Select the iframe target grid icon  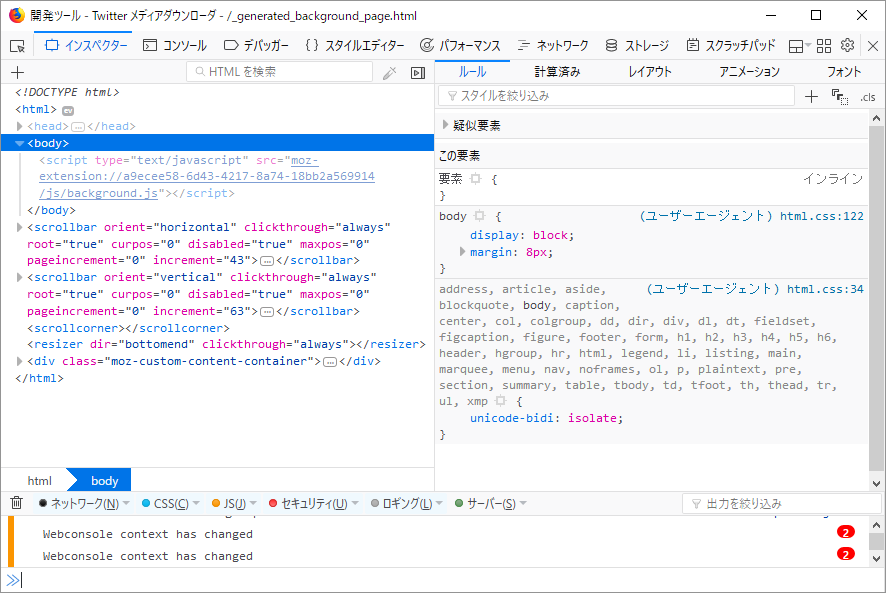824,46
